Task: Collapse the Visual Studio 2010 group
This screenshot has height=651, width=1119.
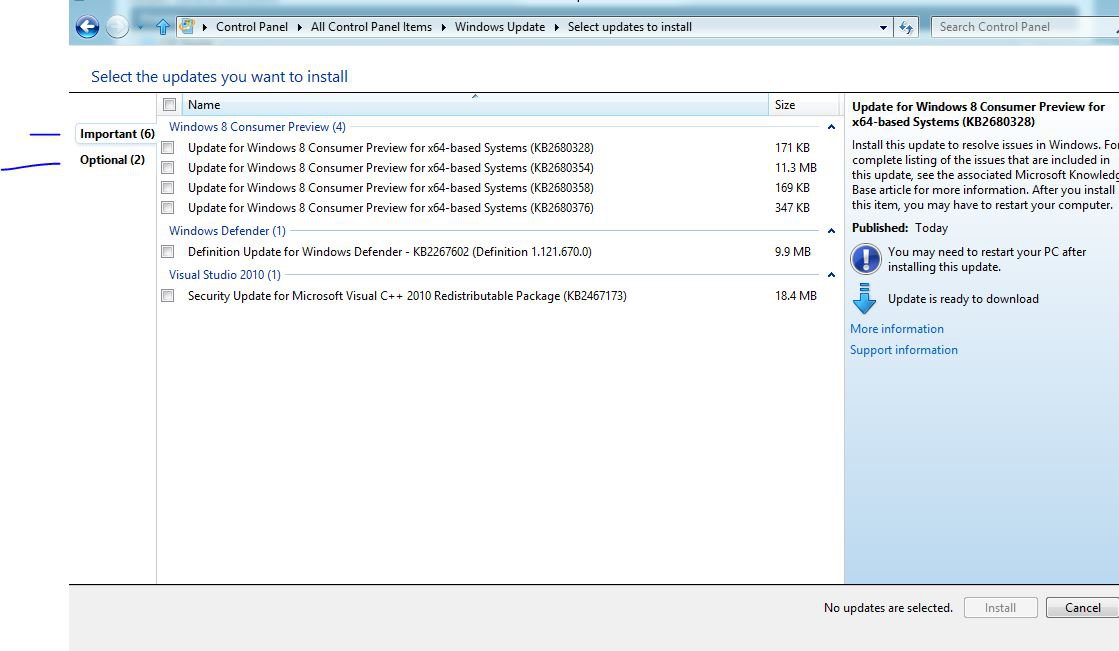Action: click(x=831, y=275)
